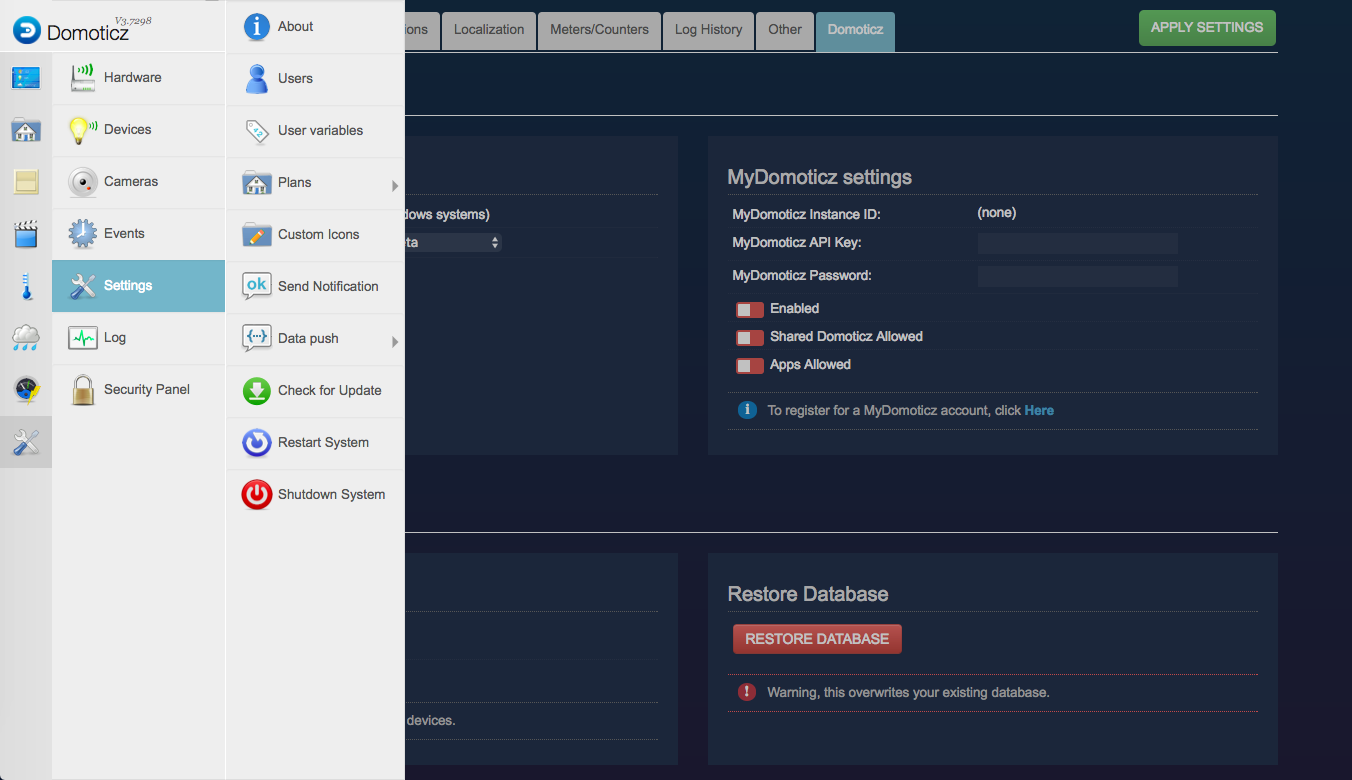Click the Events clock-gear icon
1352x780 pixels.
click(82, 234)
